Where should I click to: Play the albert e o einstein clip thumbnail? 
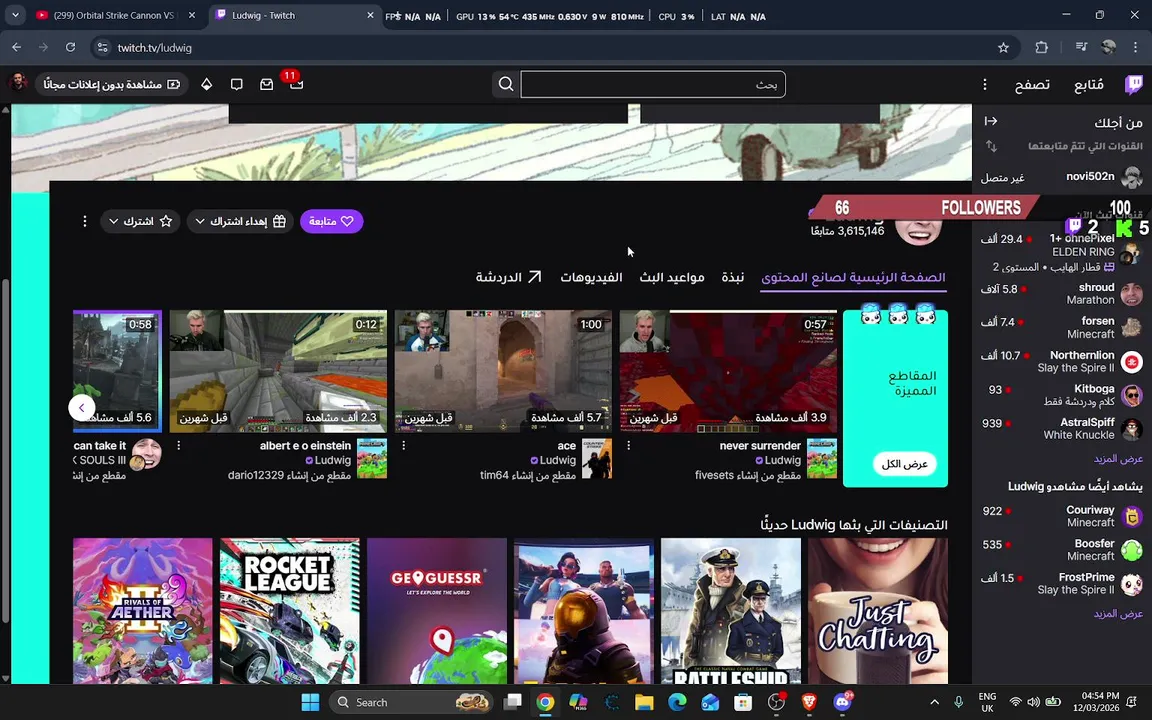click(x=278, y=371)
